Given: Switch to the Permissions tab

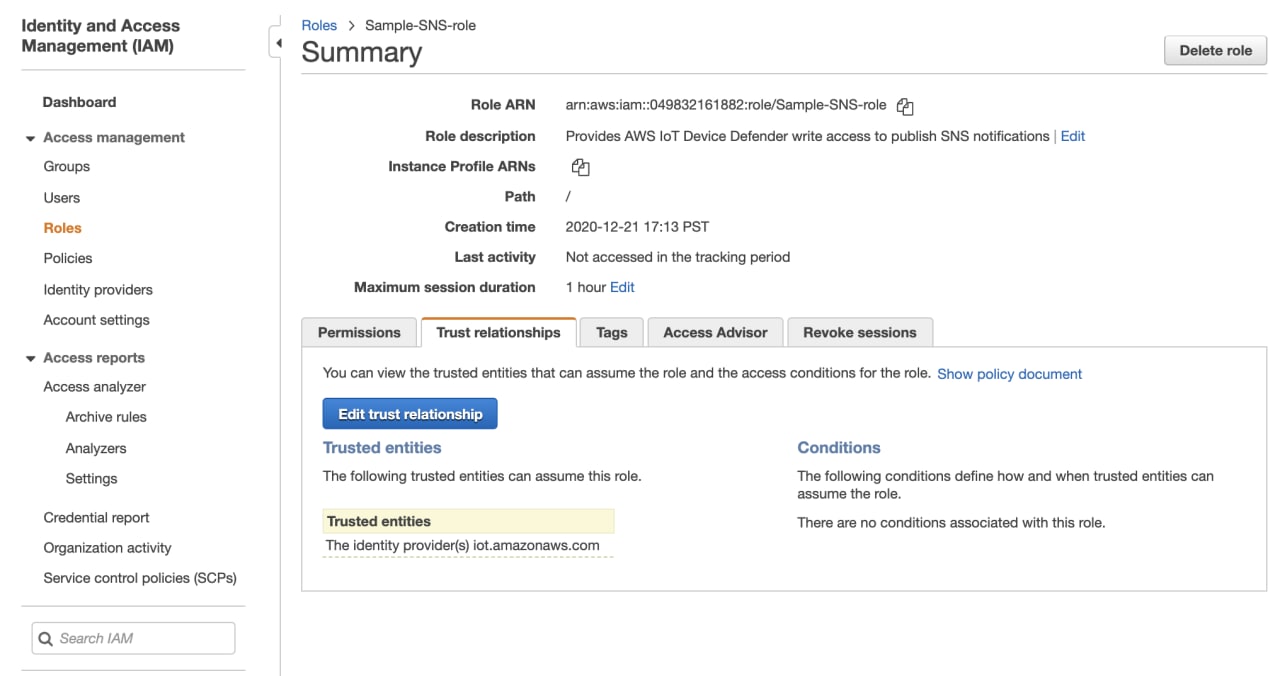Looking at the screenshot, I should coord(358,332).
